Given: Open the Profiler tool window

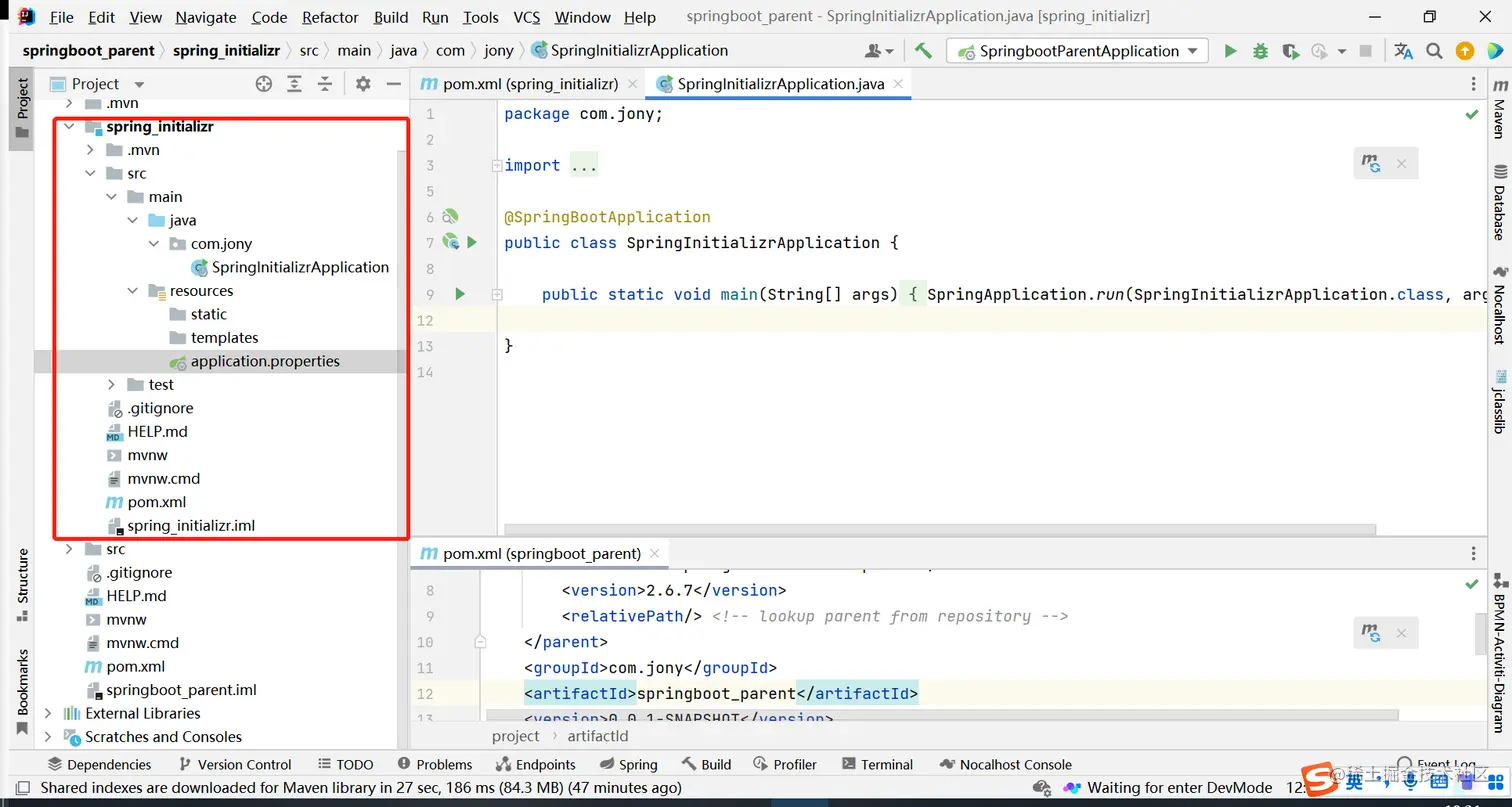Looking at the screenshot, I should click(785, 764).
